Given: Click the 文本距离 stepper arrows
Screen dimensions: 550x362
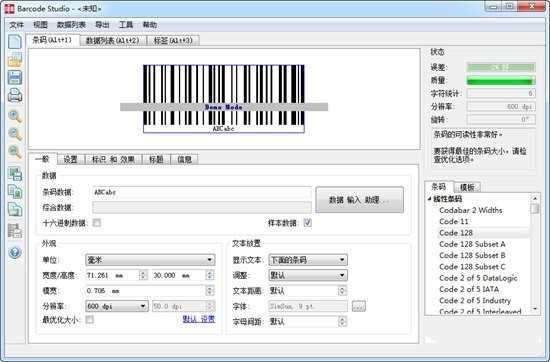Looking at the screenshot, I should (342, 291).
